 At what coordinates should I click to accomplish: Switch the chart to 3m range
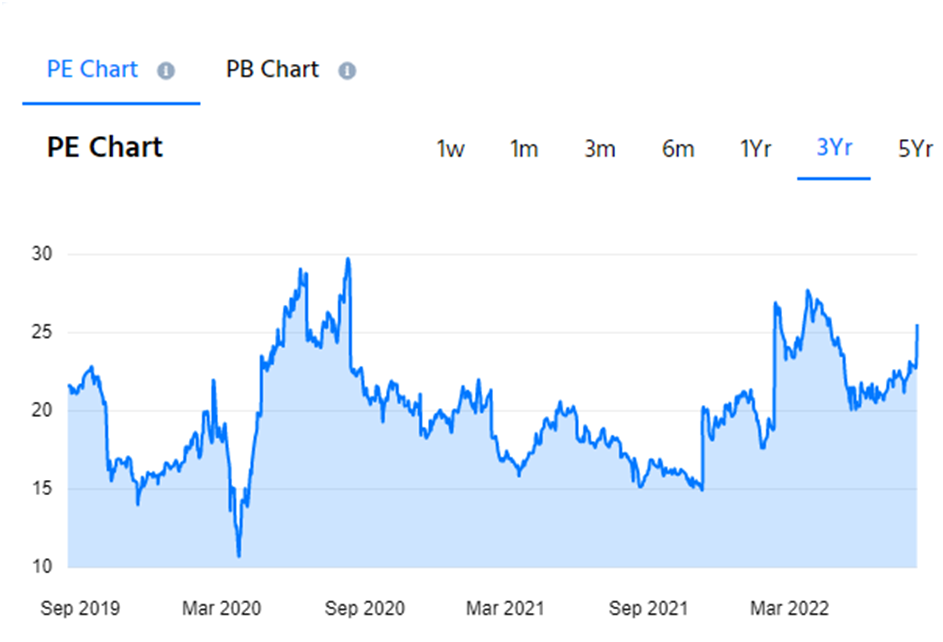pos(600,149)
